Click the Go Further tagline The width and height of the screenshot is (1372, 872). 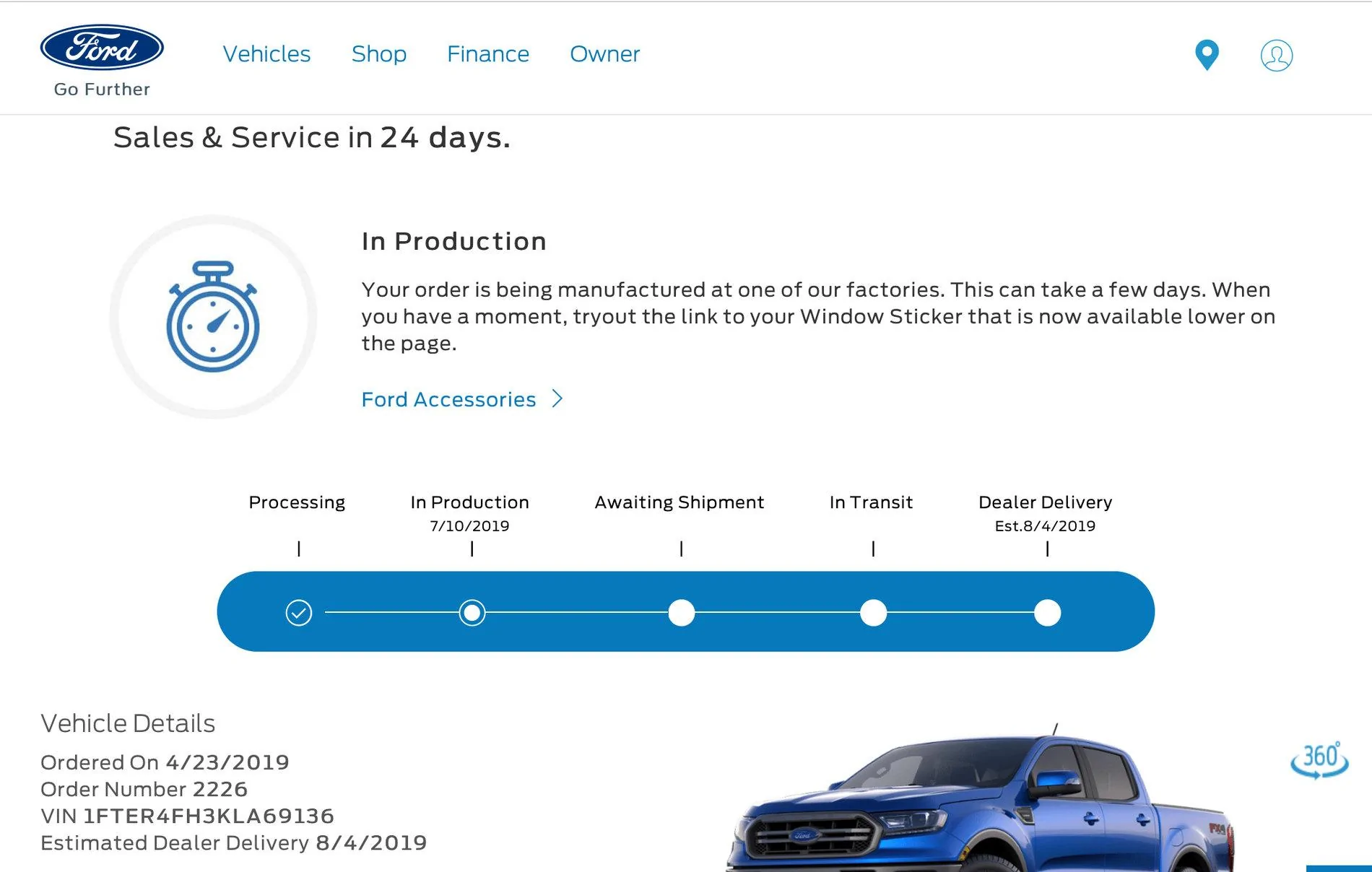102,90
